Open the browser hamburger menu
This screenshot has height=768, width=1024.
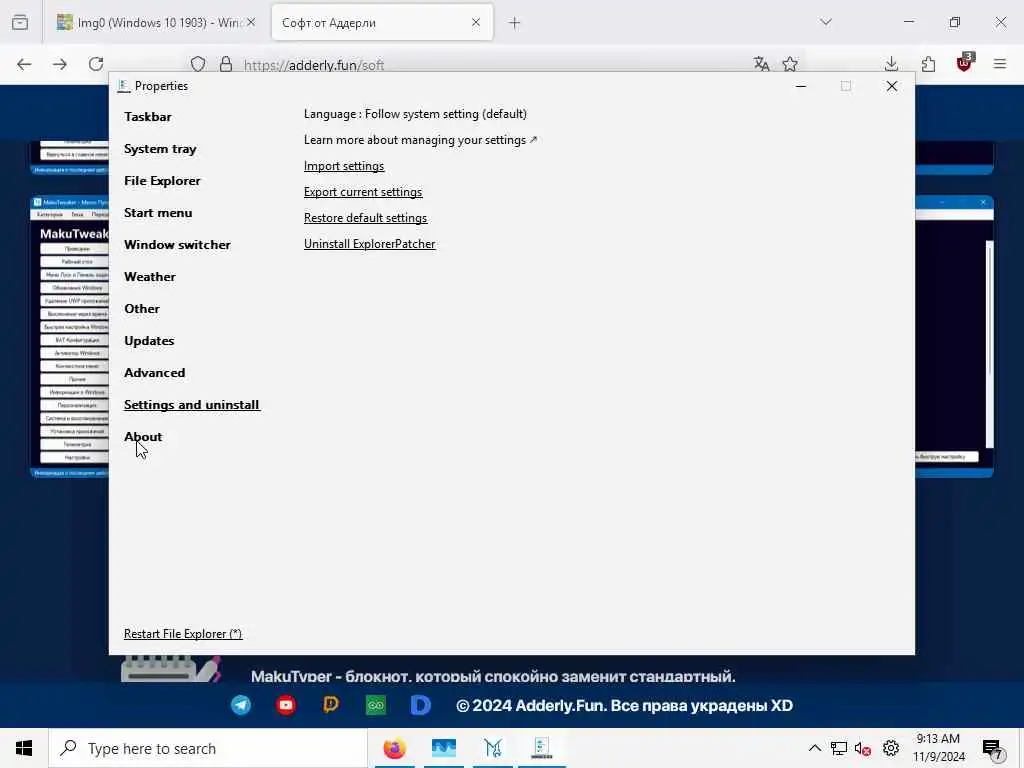point(1000,64)
